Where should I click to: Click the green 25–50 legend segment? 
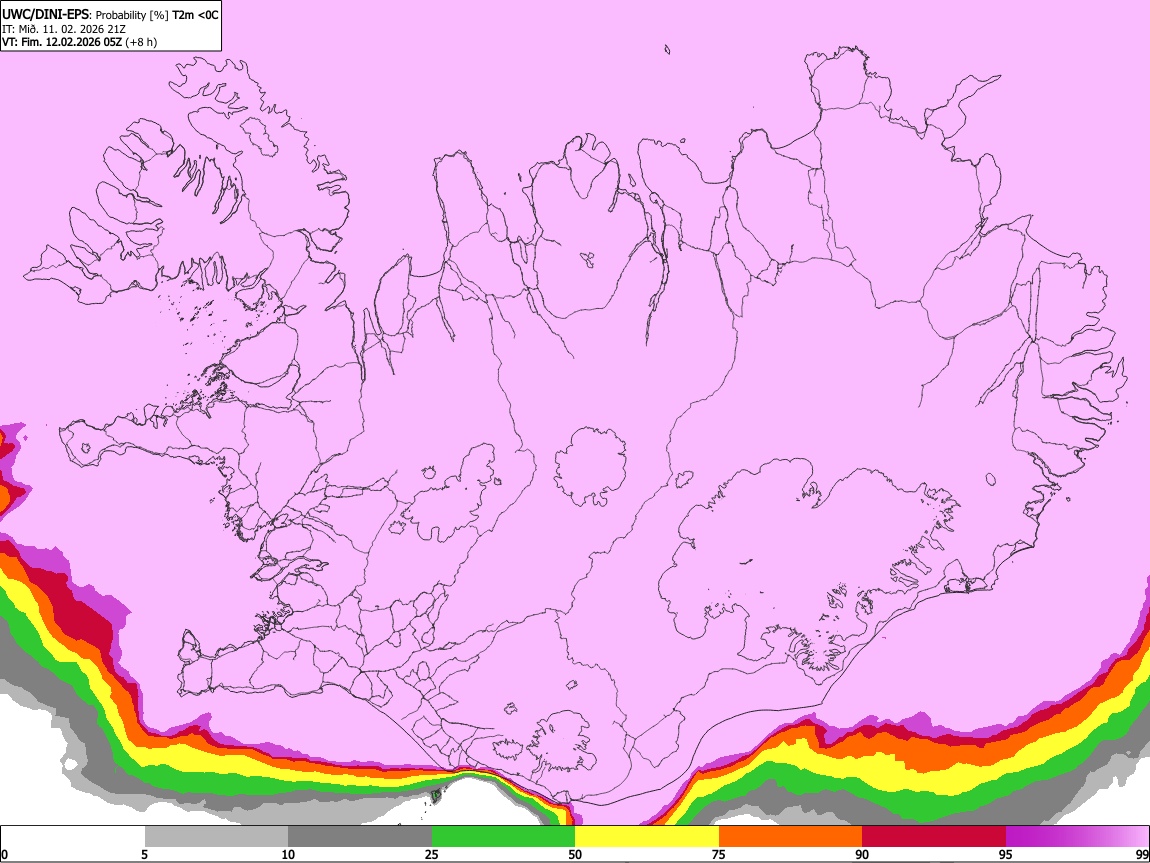[503, 837]
